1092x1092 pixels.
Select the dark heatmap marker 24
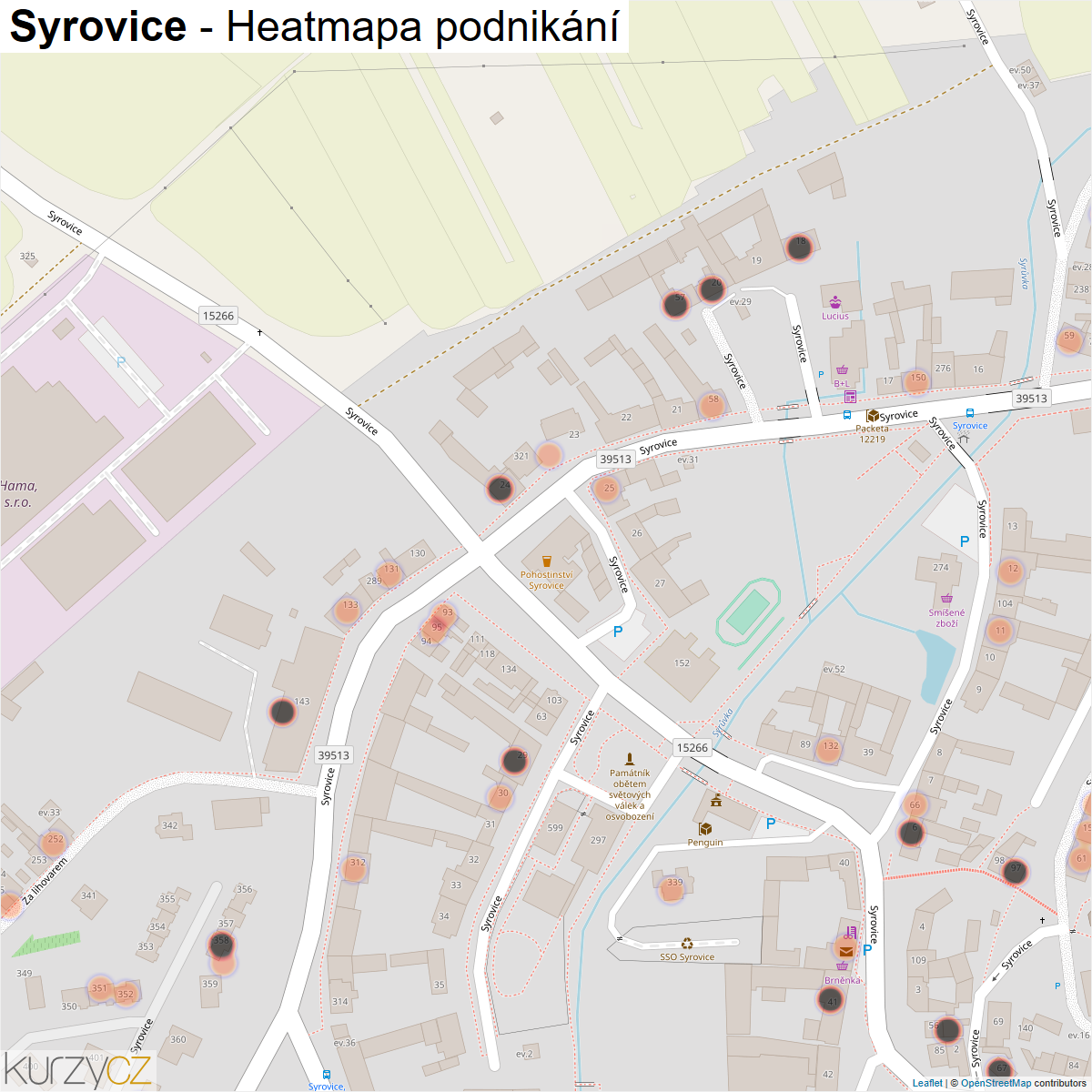[500, 489]
